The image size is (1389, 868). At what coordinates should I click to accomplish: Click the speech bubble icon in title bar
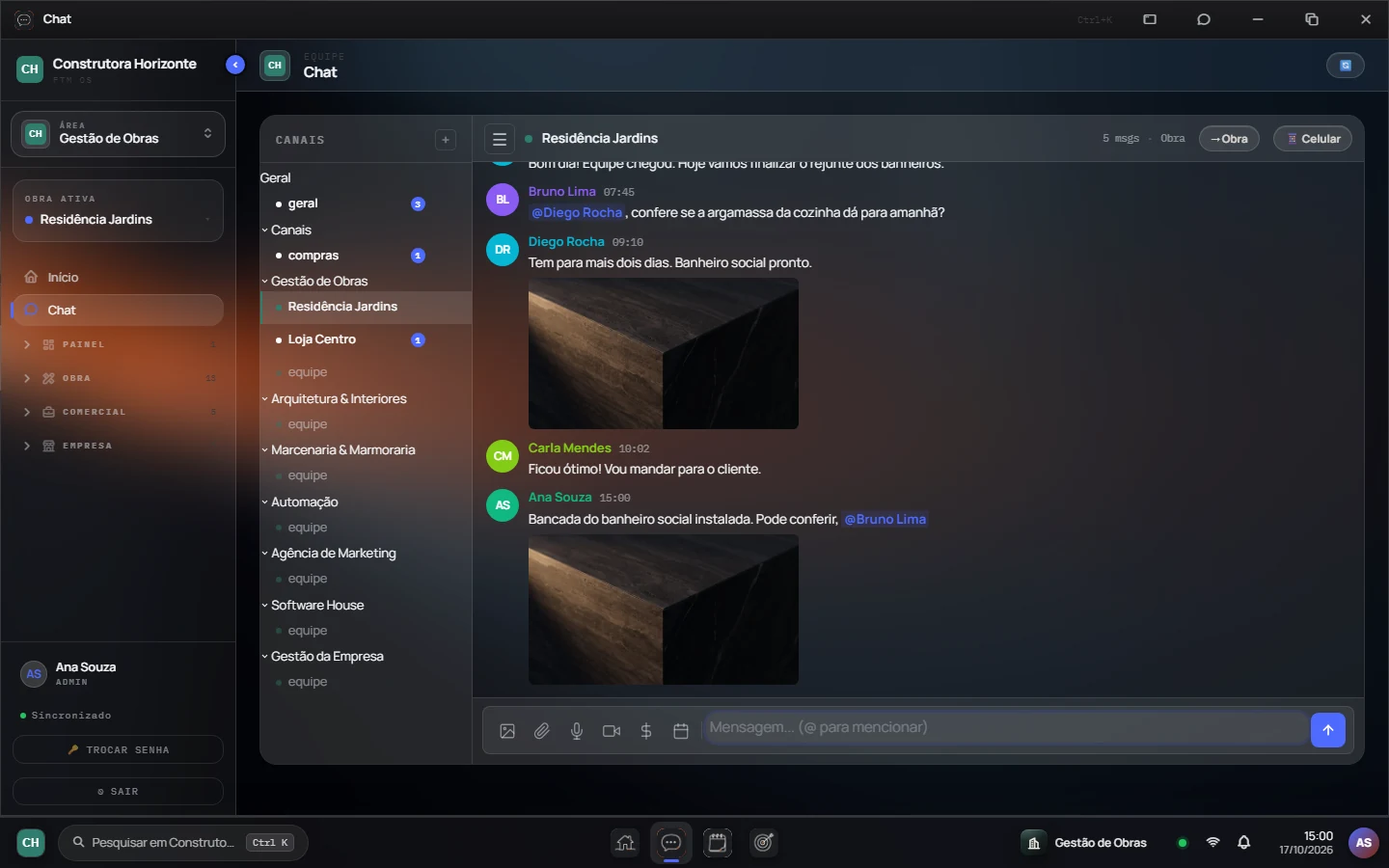(1204, 19)
